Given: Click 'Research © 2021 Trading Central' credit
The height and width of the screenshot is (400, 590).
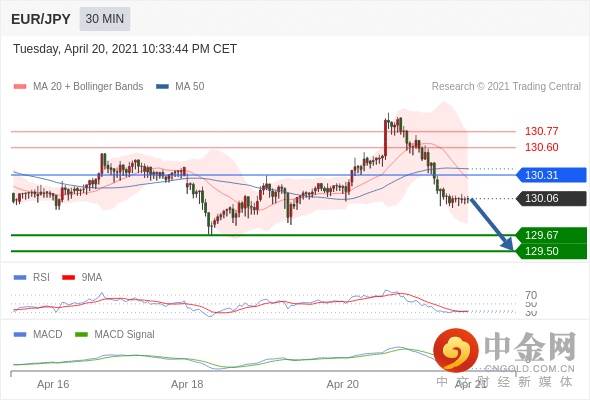Looking at the screenshot, I should [x=506, y=87].
